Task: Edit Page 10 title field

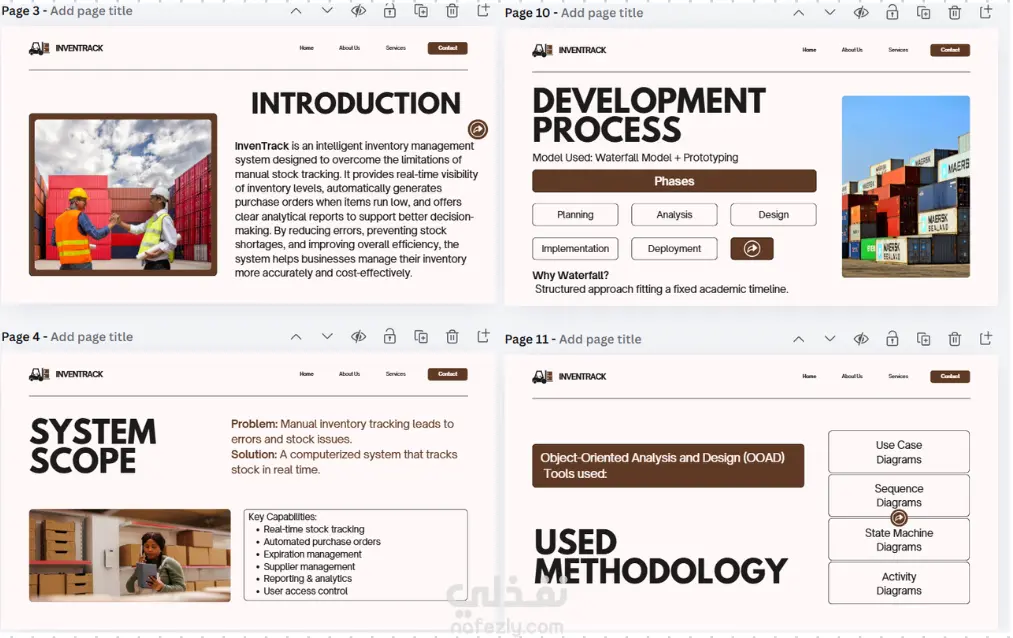Action: (x=602, y=13)
